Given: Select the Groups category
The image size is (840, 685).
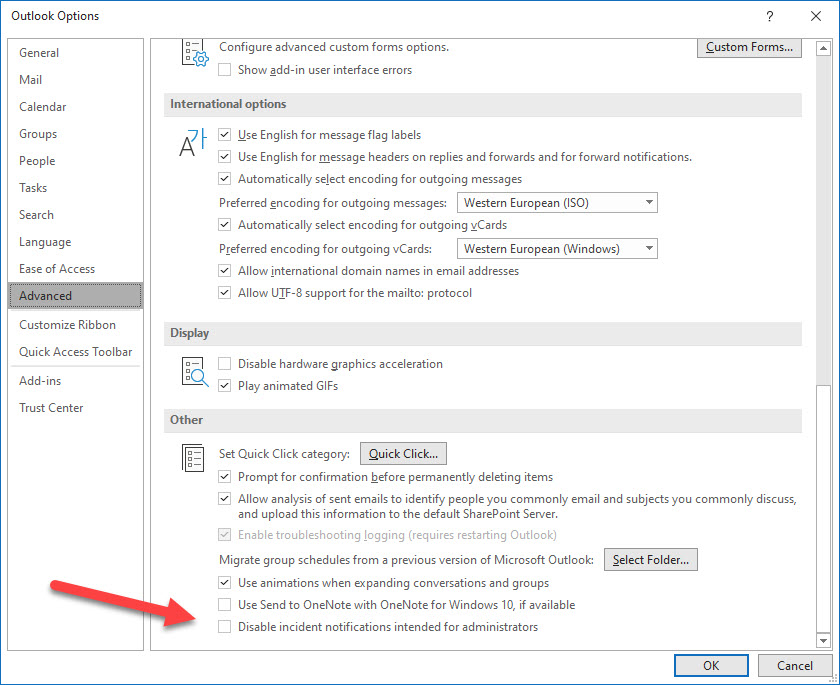Looking at the screenshot, I should point(76,134).
